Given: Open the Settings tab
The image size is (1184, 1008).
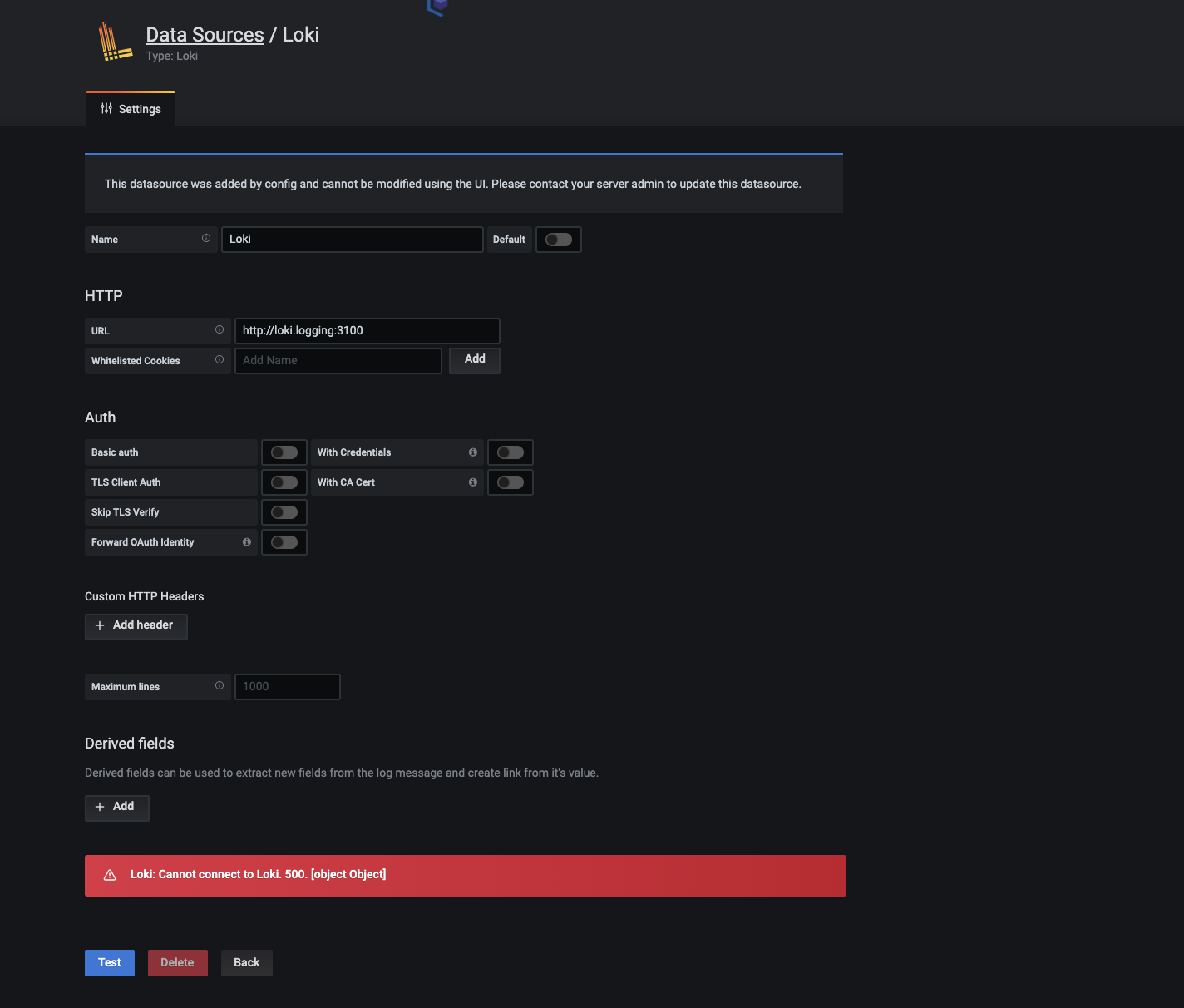Looking at the screenshot, I should [131, 109].
